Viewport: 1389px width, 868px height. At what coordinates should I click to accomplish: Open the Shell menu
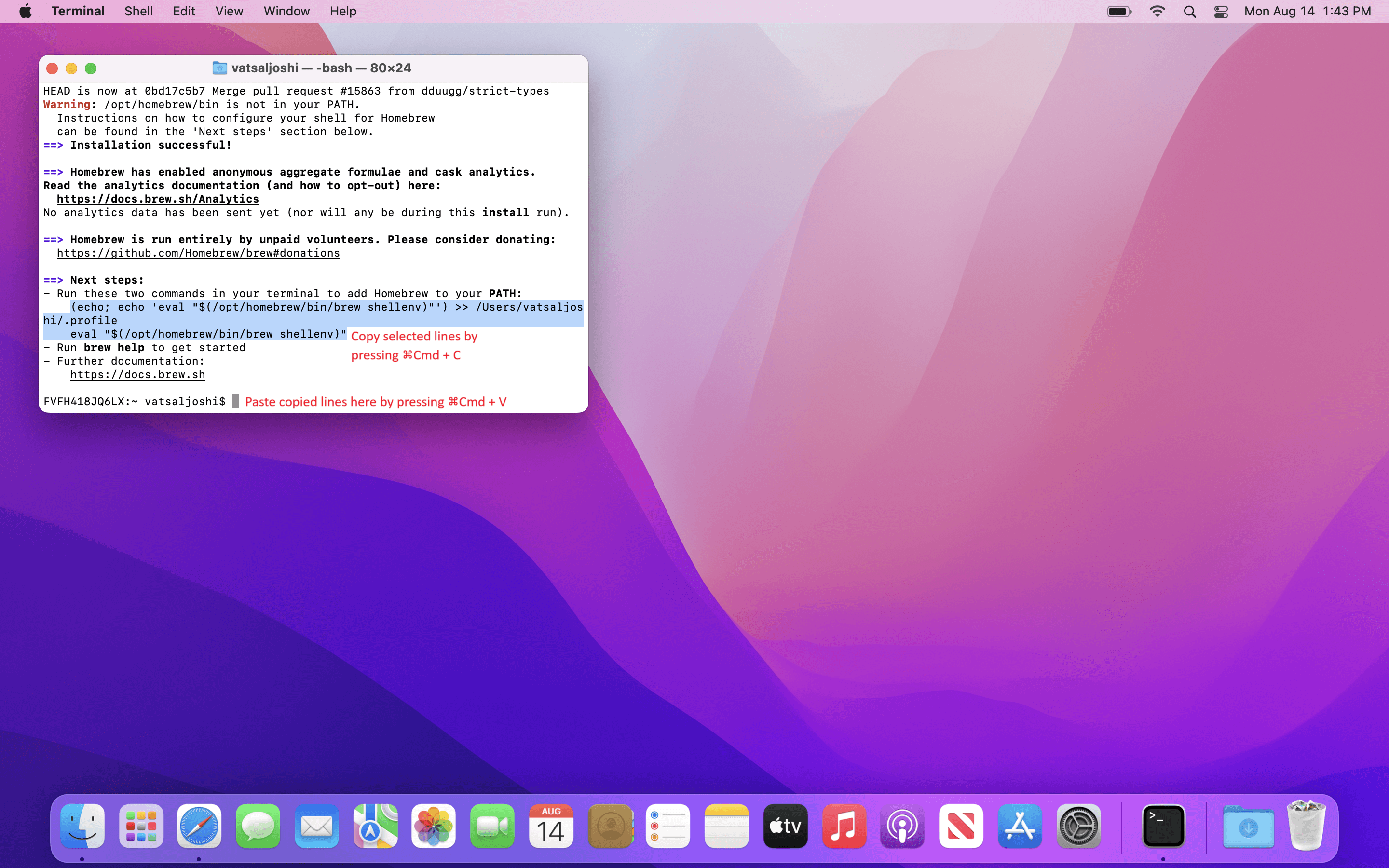click(x=138, y=12)
